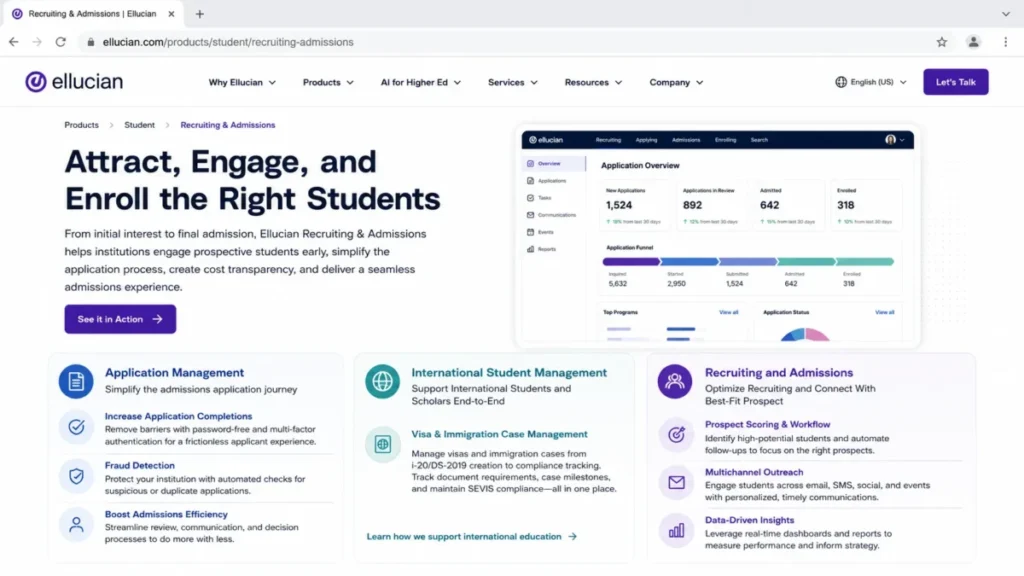Go to Student breadcrumb link

[140, 125]
